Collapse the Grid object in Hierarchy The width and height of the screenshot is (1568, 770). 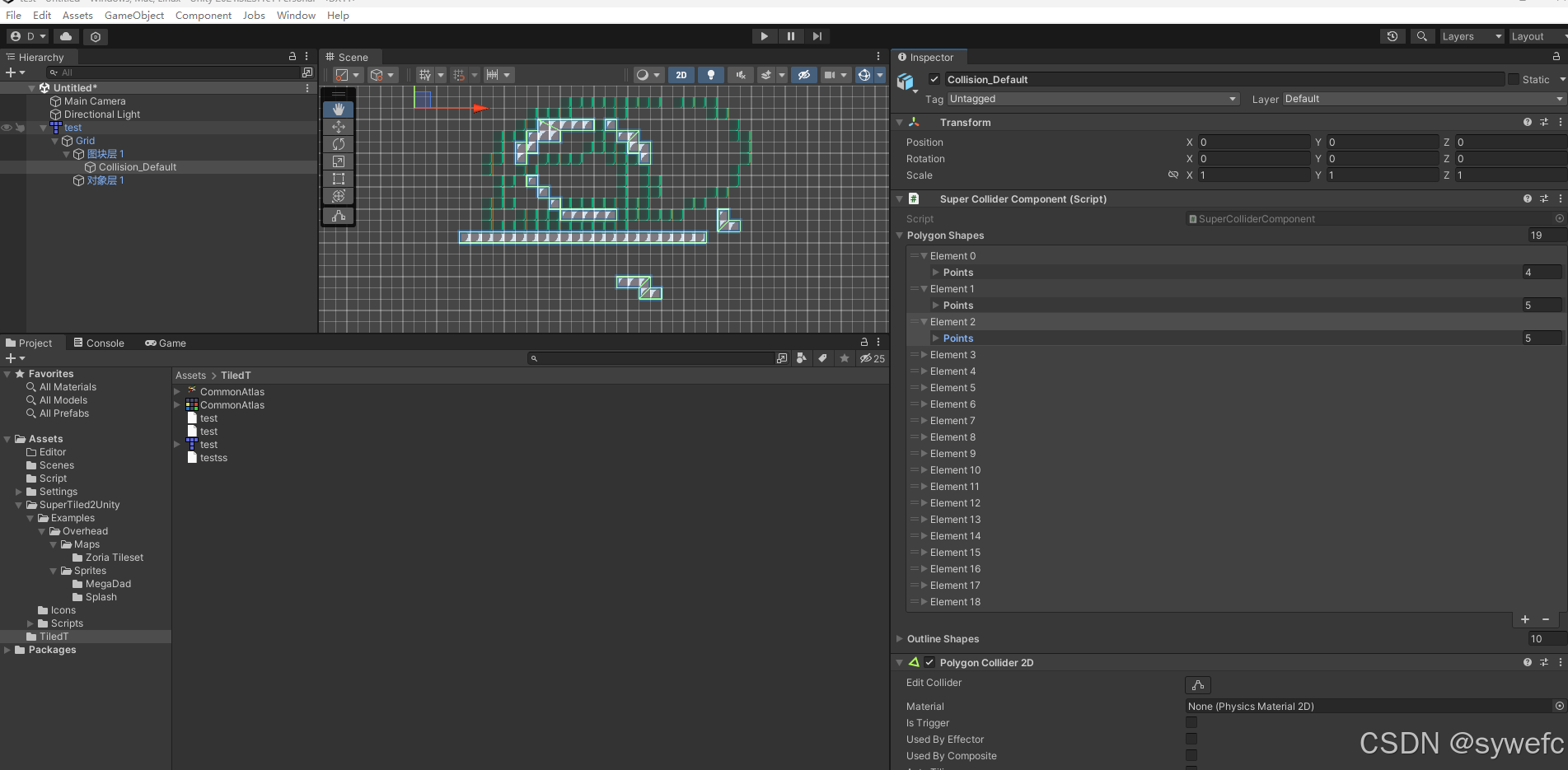[x=56, y=141]
